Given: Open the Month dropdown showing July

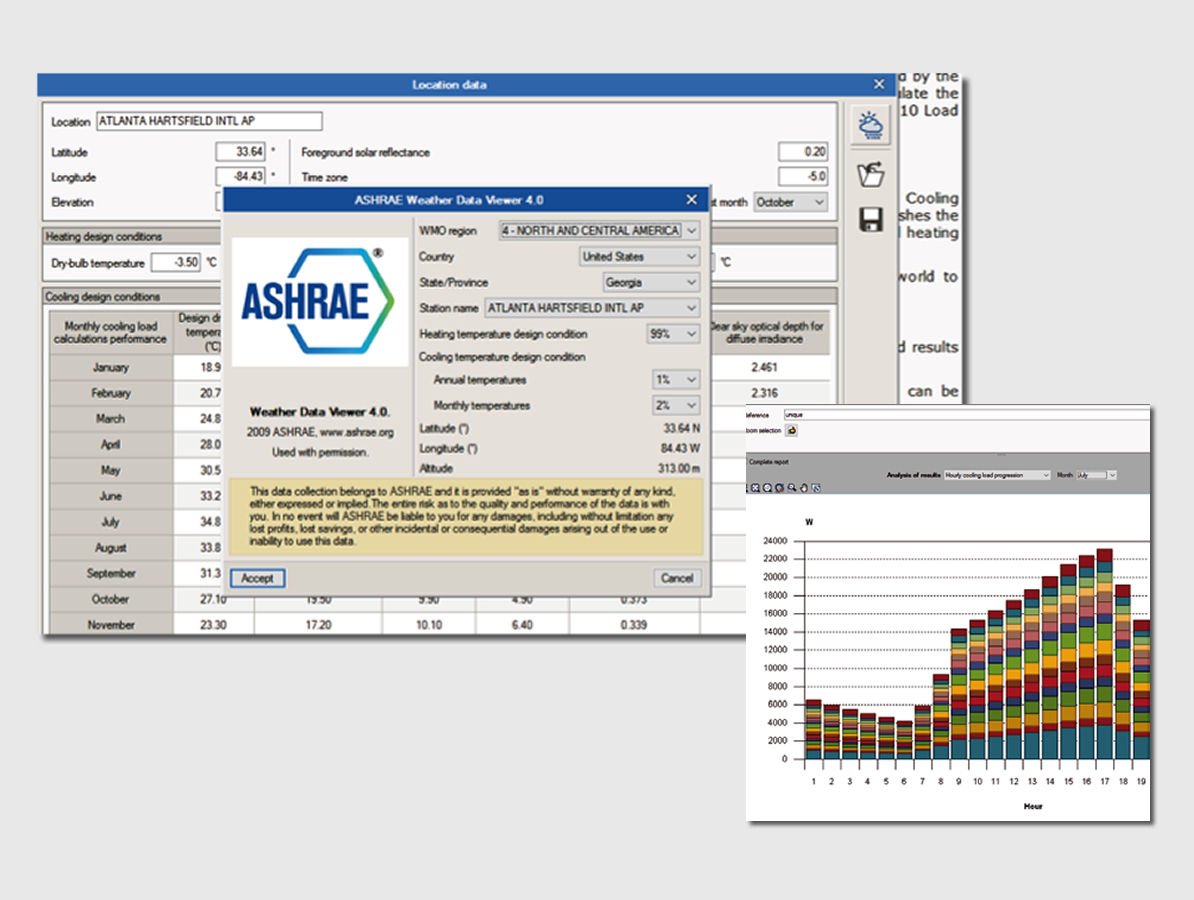Looking at the screenshot, I should click(1097, 475).
